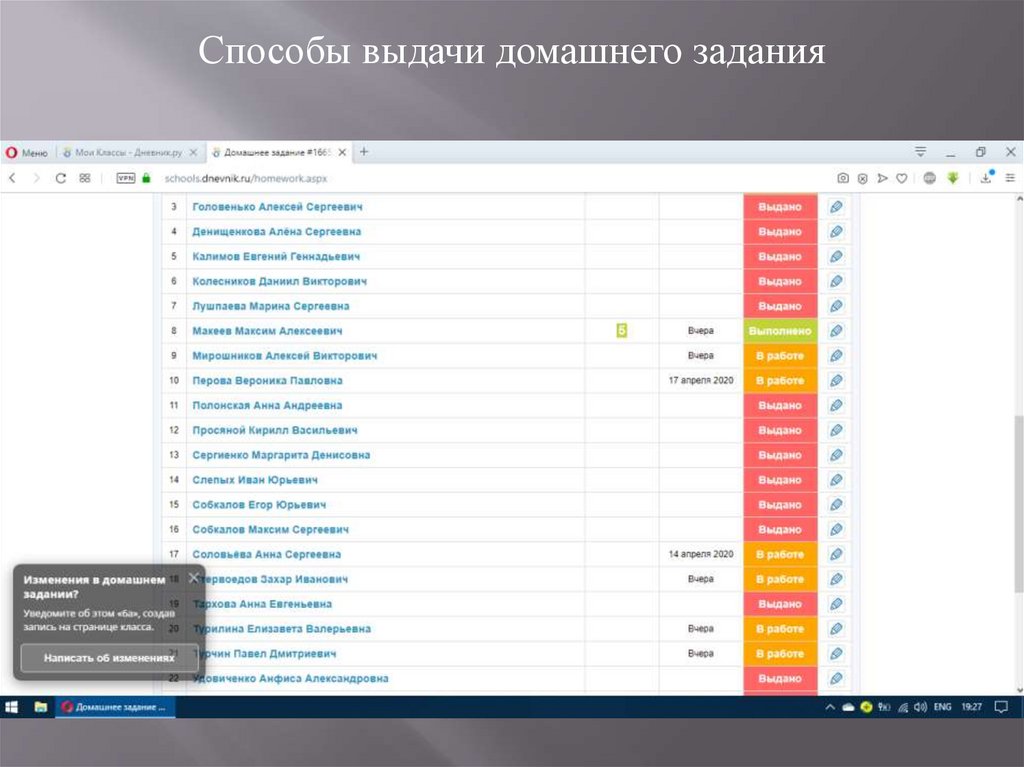1024x767 pixels.
Task: Open Windows Start menu
Action: (x=12, y=707)
